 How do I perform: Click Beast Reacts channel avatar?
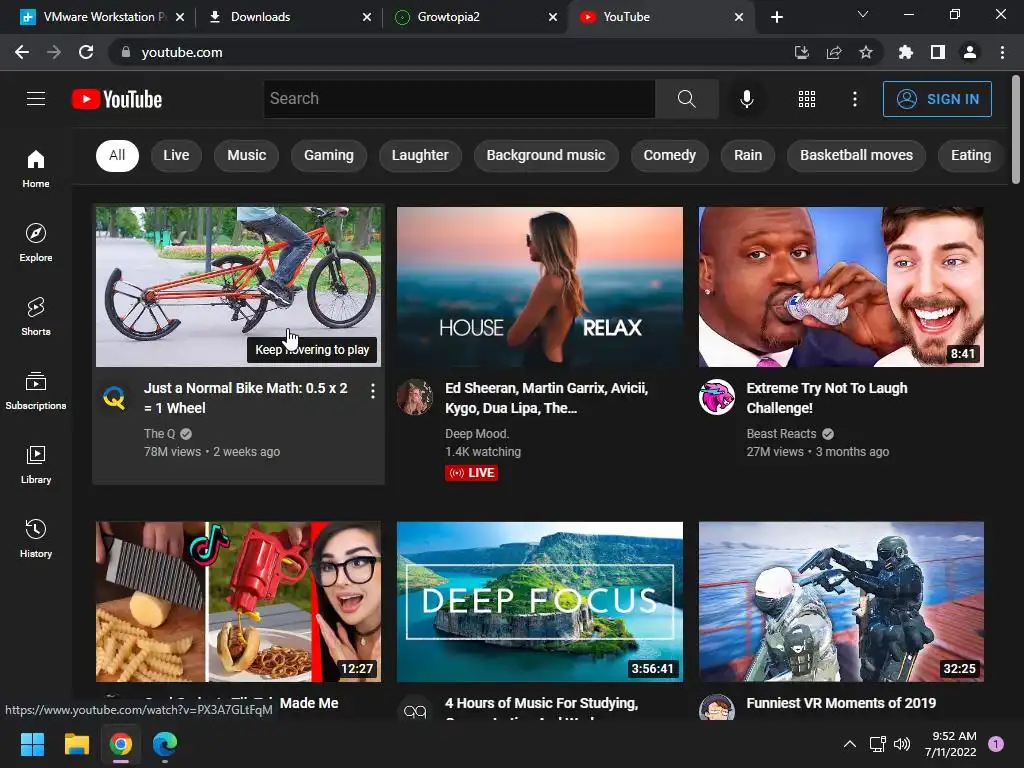(716, 397)
